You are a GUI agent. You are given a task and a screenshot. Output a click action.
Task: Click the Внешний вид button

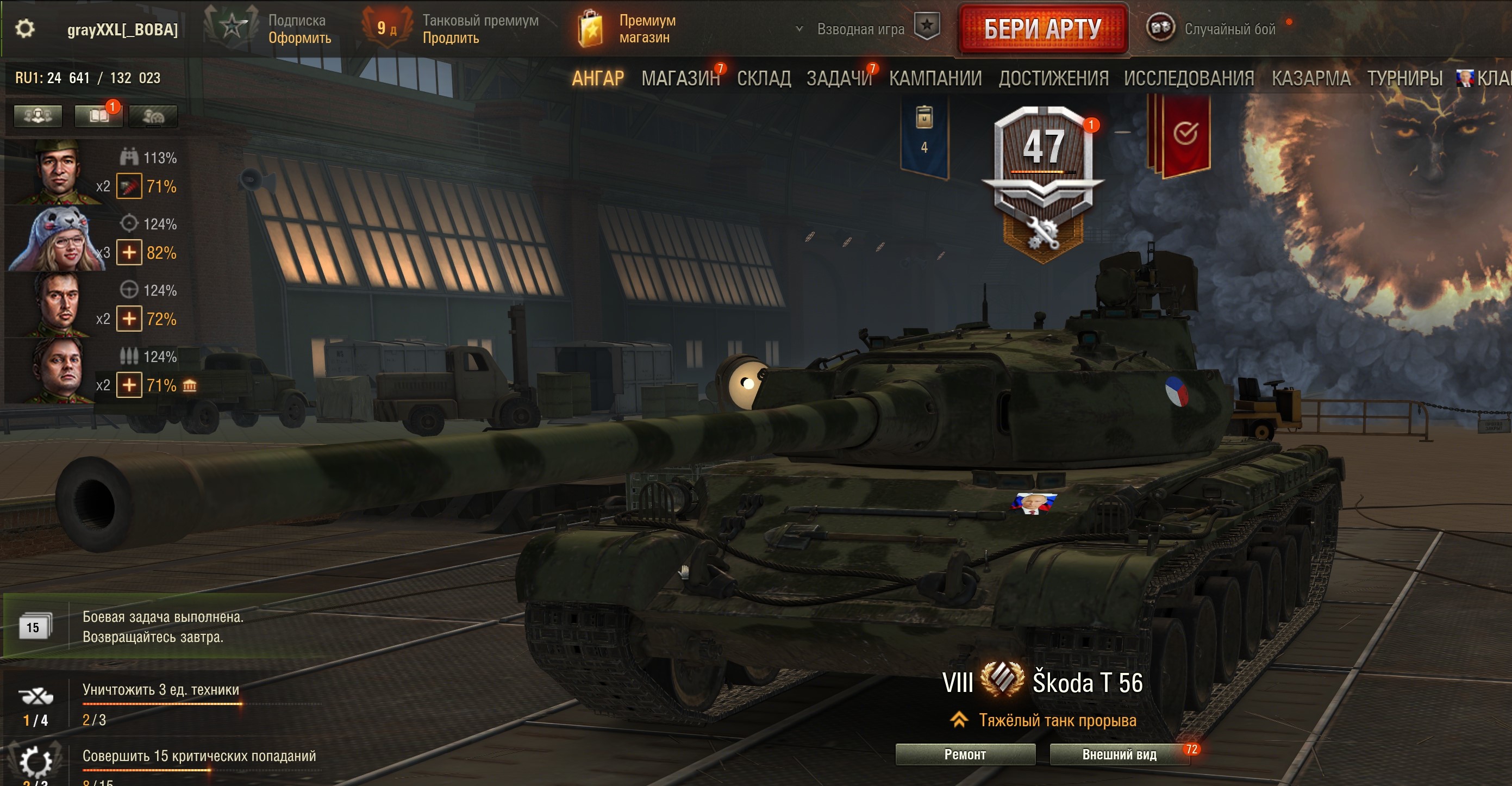coord(1120,754)
